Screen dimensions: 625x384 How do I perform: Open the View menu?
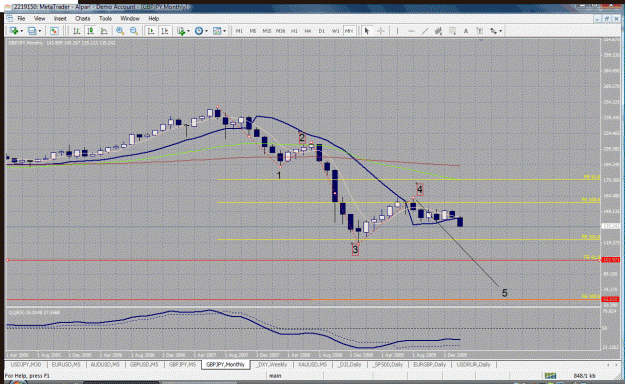[39, 18]
